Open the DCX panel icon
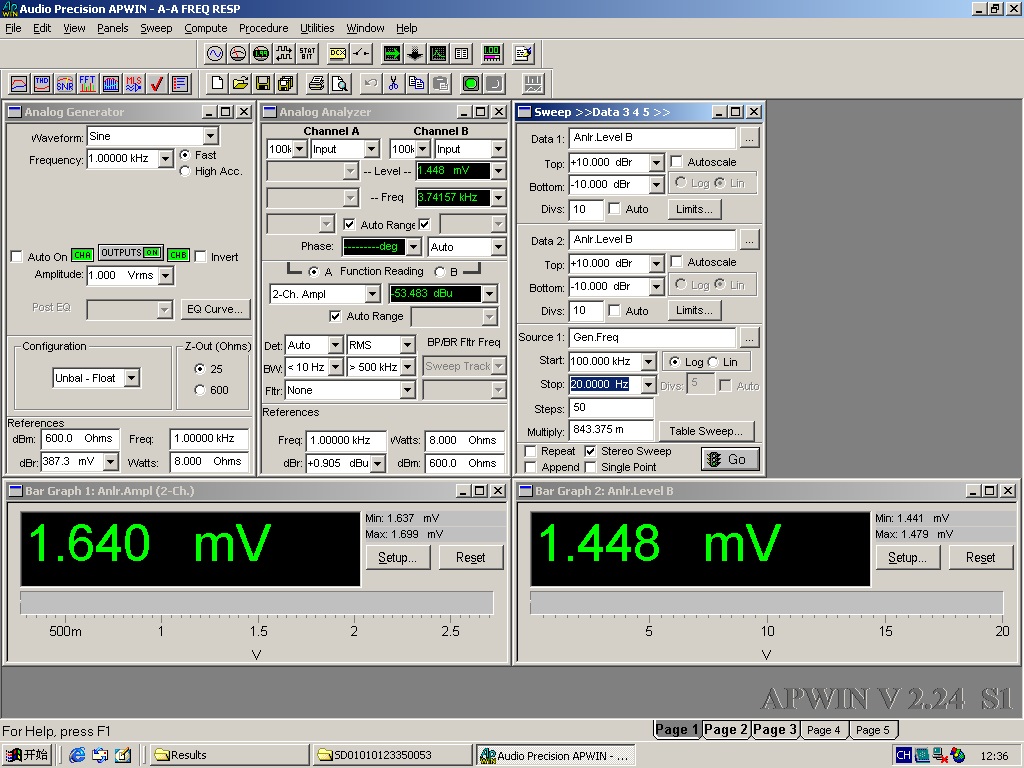The height and width of the screenshot is (768, 1024). [x=338, y=54]
